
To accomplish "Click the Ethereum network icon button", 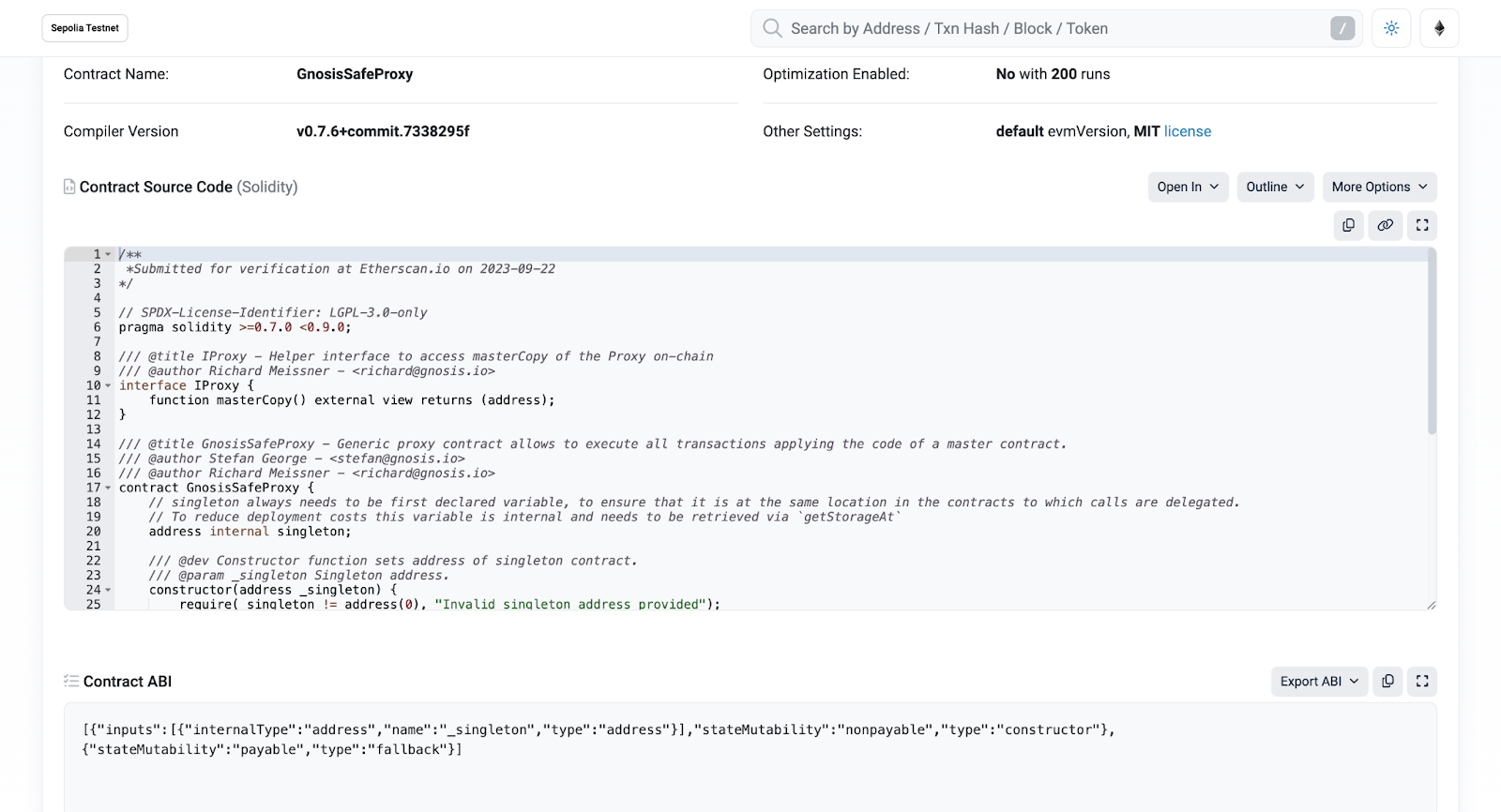I will click(1439, 28).
